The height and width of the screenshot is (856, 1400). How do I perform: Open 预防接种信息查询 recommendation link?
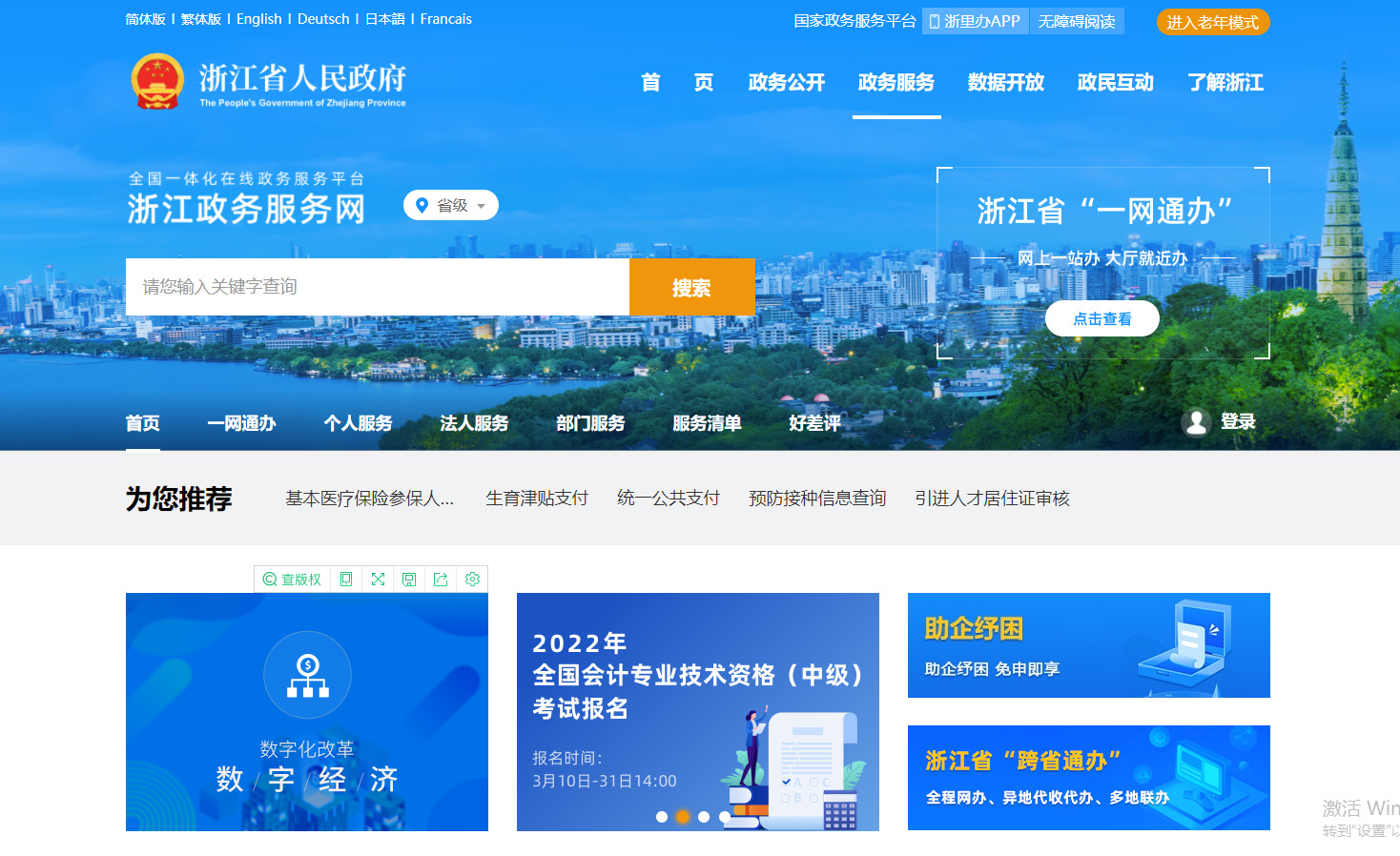click(x=817, y=499)
